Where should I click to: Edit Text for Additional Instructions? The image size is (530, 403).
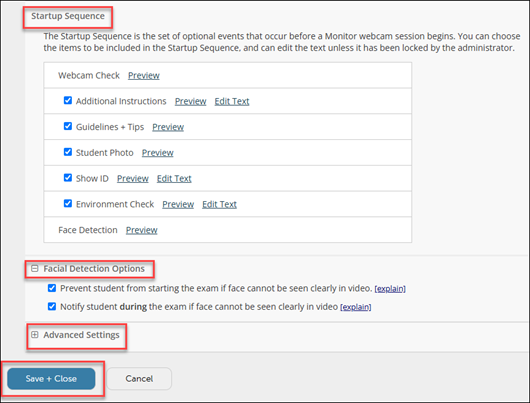coord(232,101)
